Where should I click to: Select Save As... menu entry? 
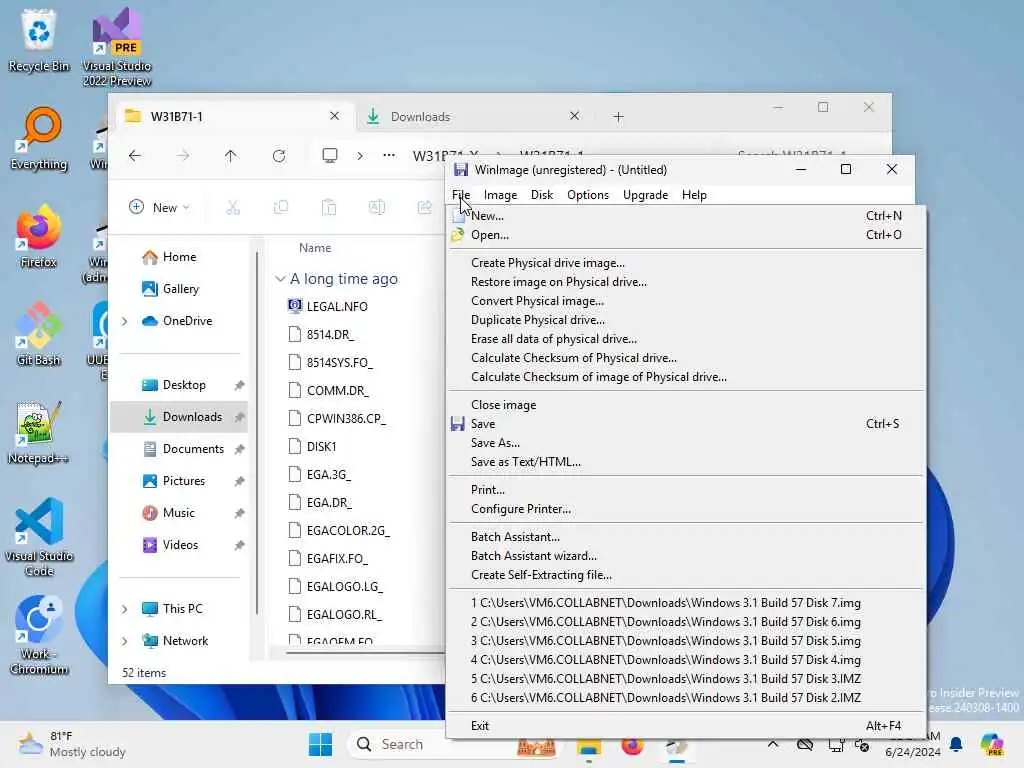(686, 443)
